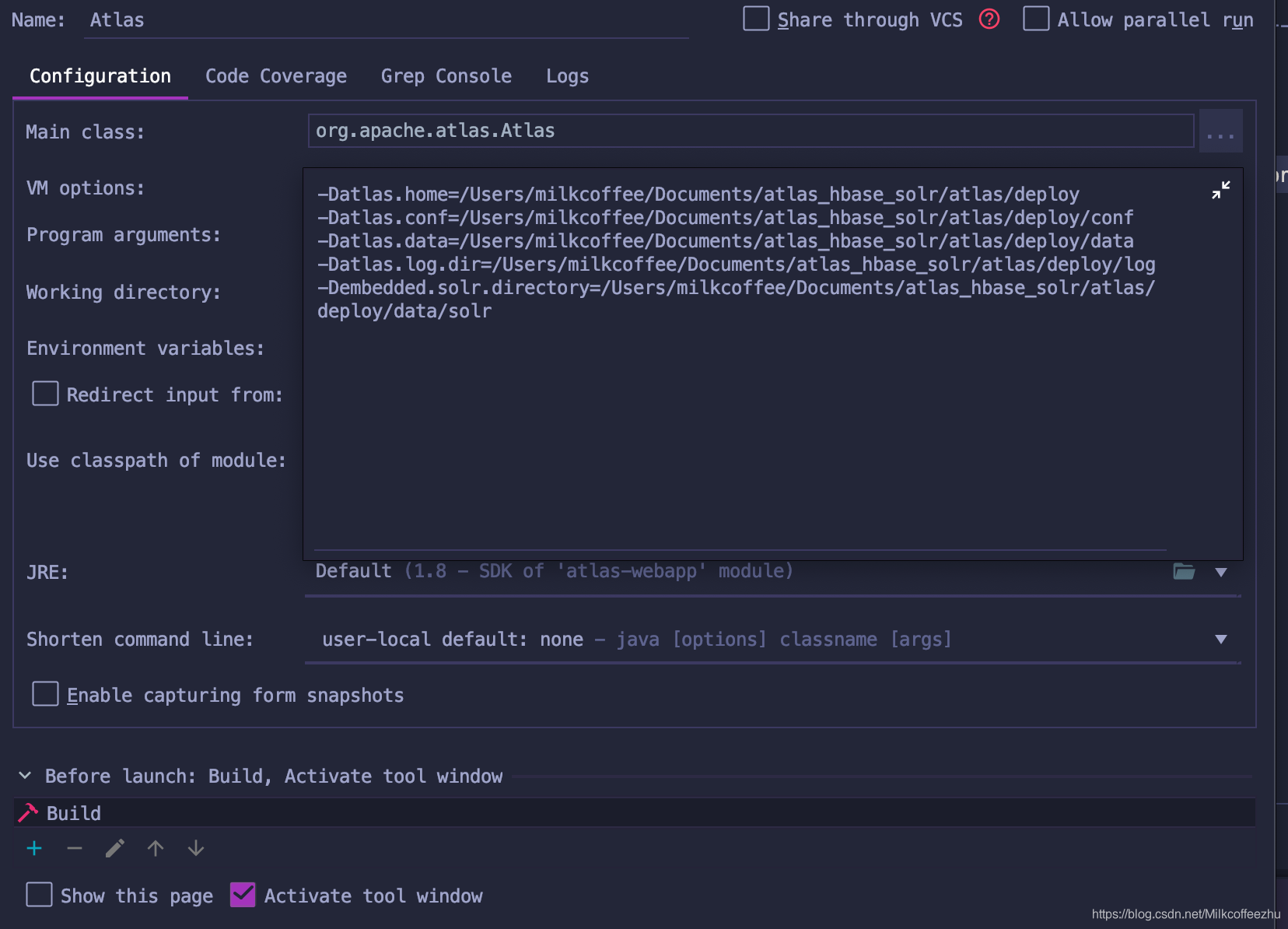Click the -Datlas.data VM option line

(726, 241)
